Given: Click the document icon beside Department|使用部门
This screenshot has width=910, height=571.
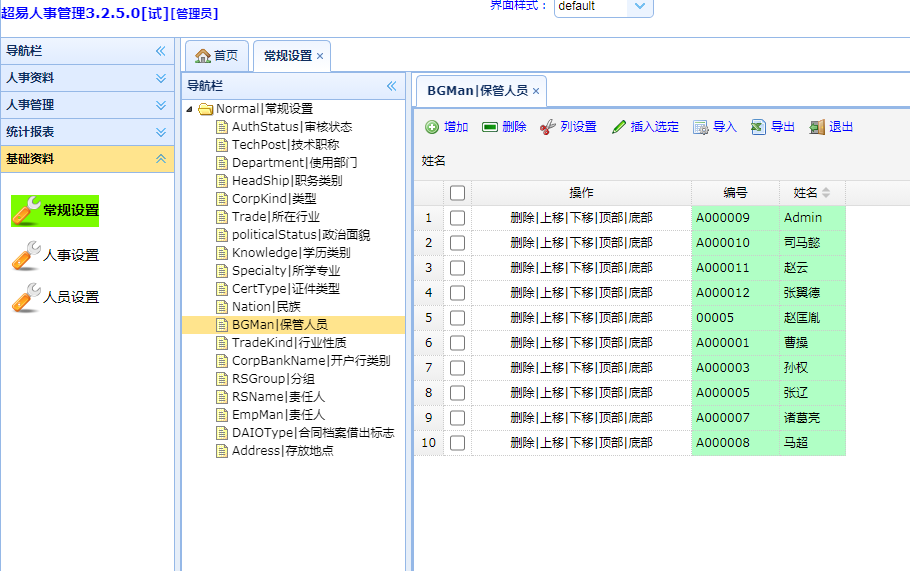Looking at the screenshot, I should click(222, 163).
